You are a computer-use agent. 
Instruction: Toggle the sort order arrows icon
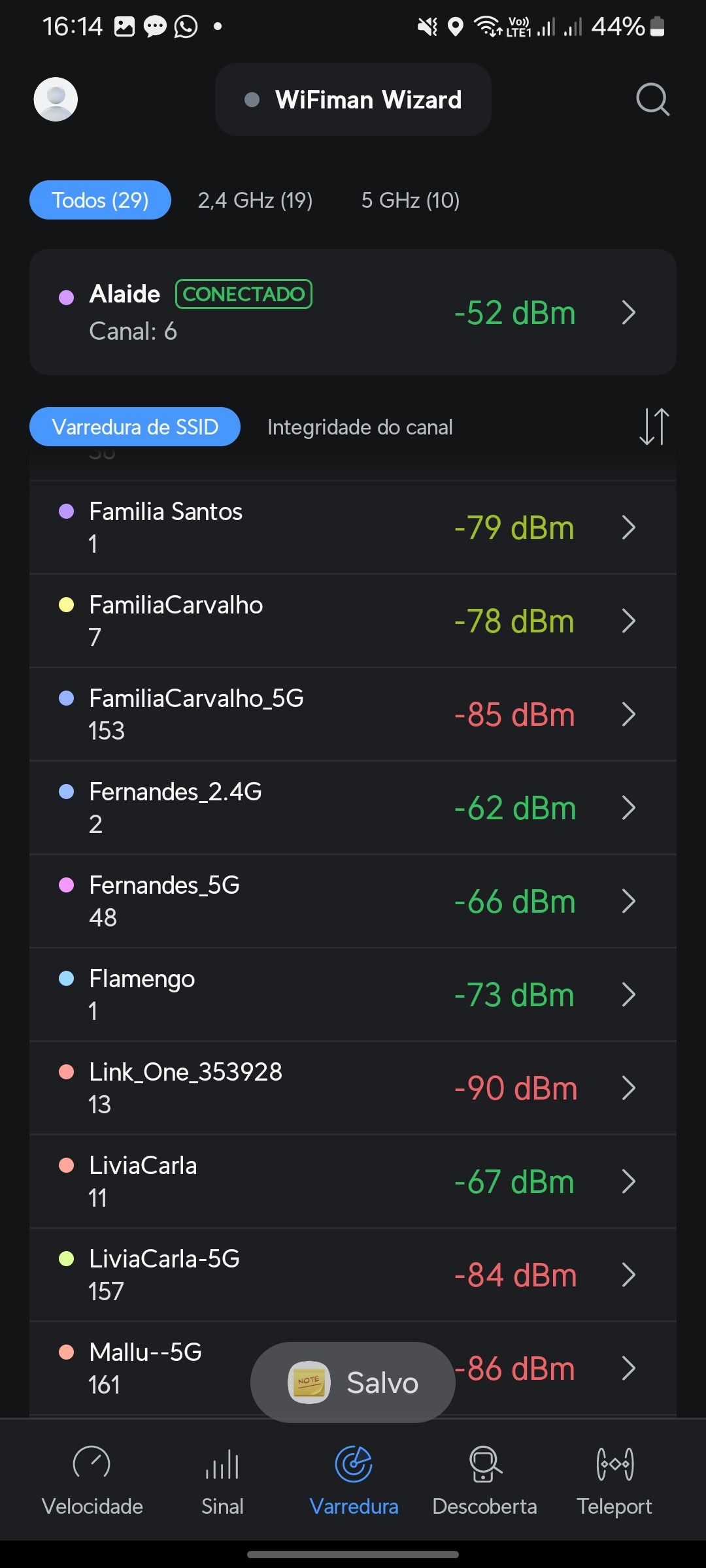[654, 427]
